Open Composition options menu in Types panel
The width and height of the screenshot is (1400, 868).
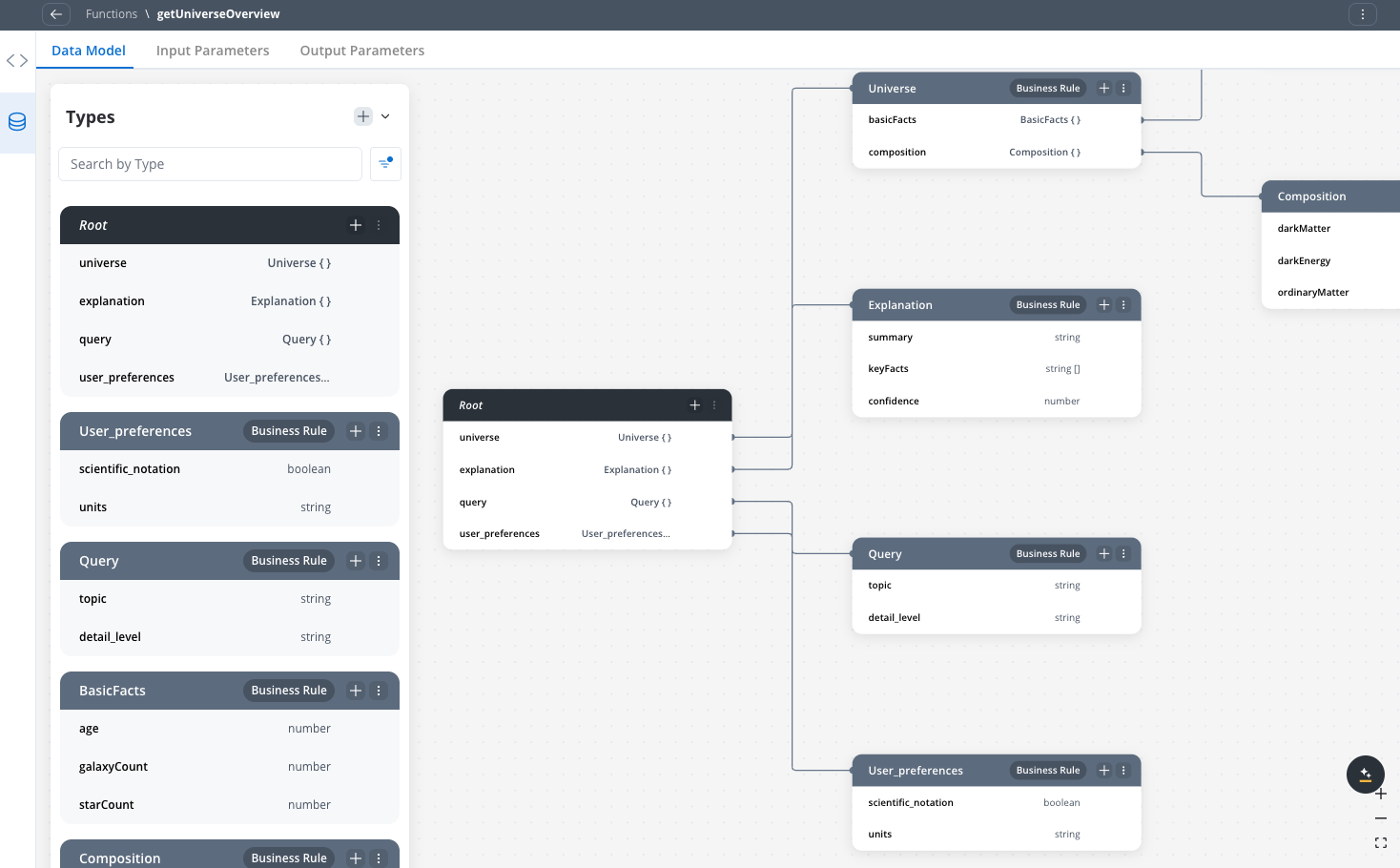pos(379,858)
